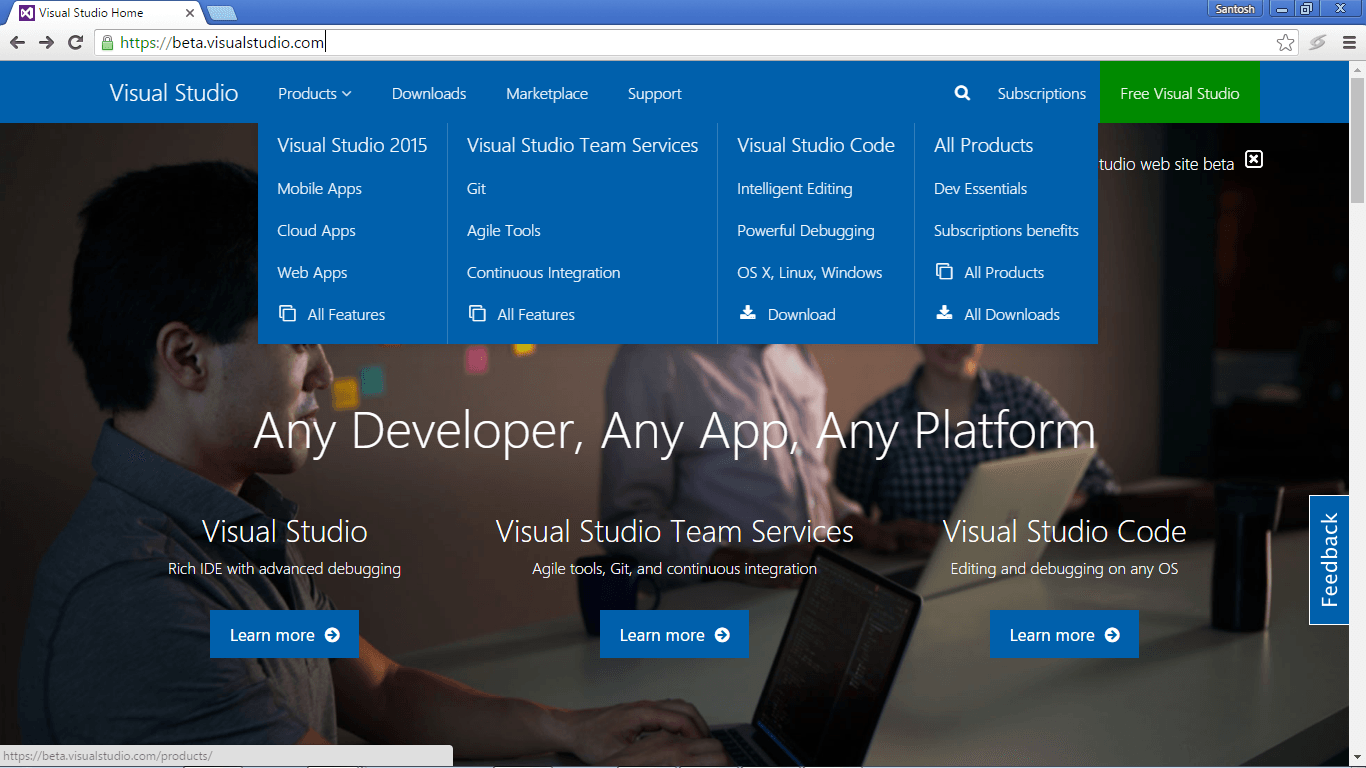Open Dev Essentials from the menu

pos(980,189)
